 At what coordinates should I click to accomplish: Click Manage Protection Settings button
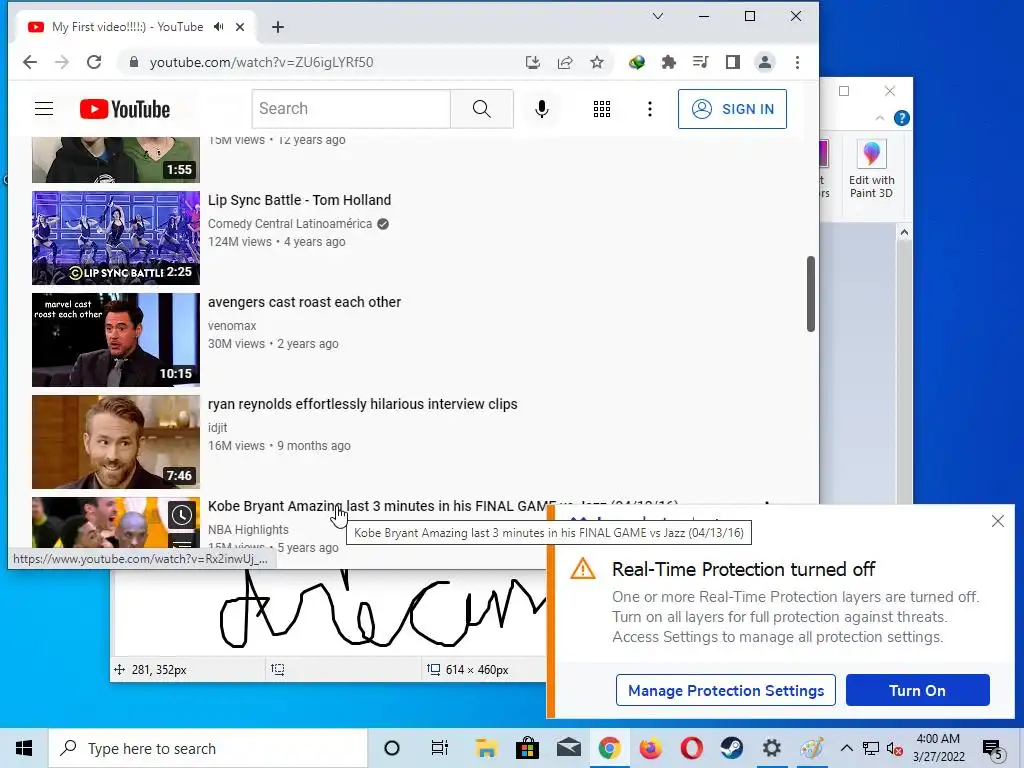[726, 690]
